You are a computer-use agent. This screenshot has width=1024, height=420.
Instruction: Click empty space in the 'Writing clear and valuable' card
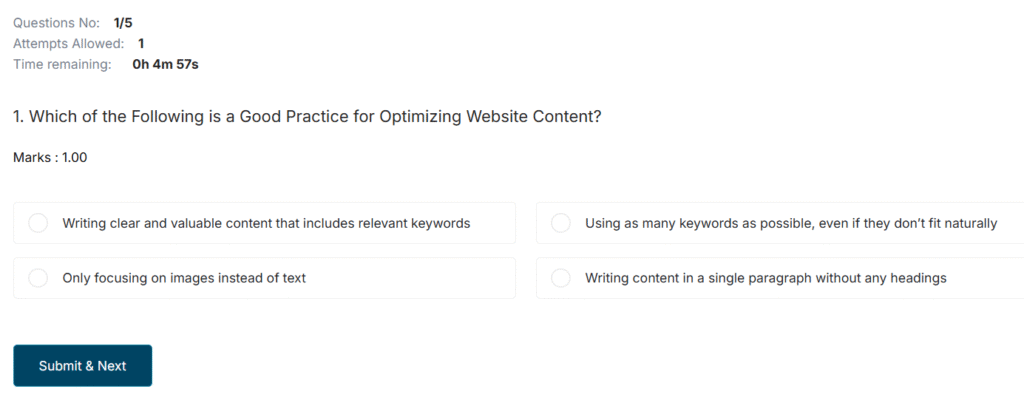tap(495, 223)
